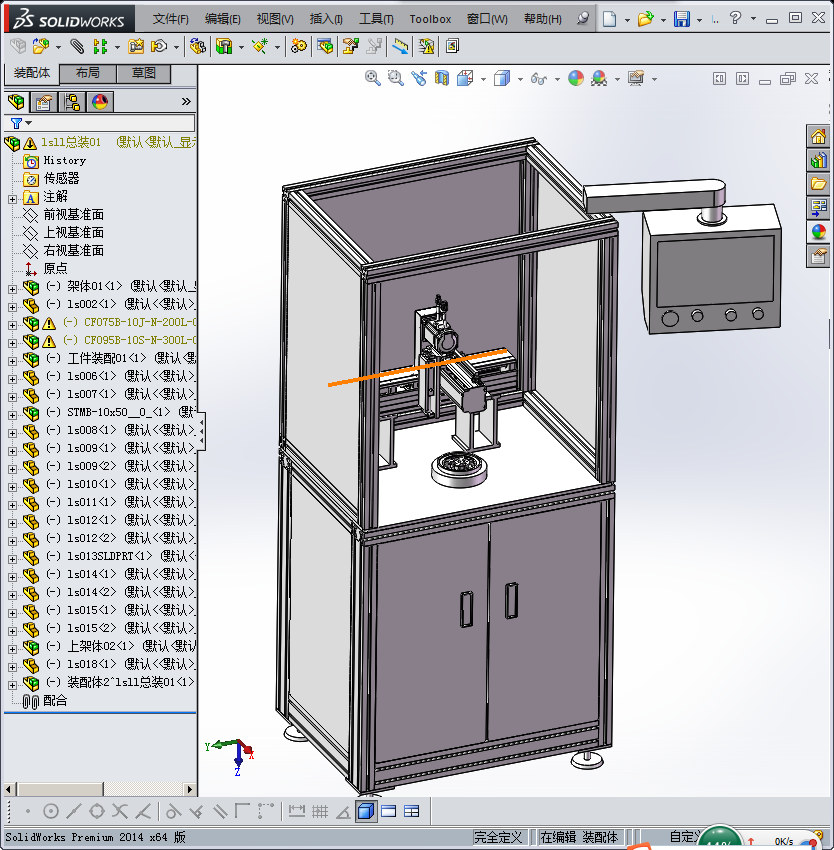
Task: Open the 插入(I) menu
Action: click(x=326, y=19)
